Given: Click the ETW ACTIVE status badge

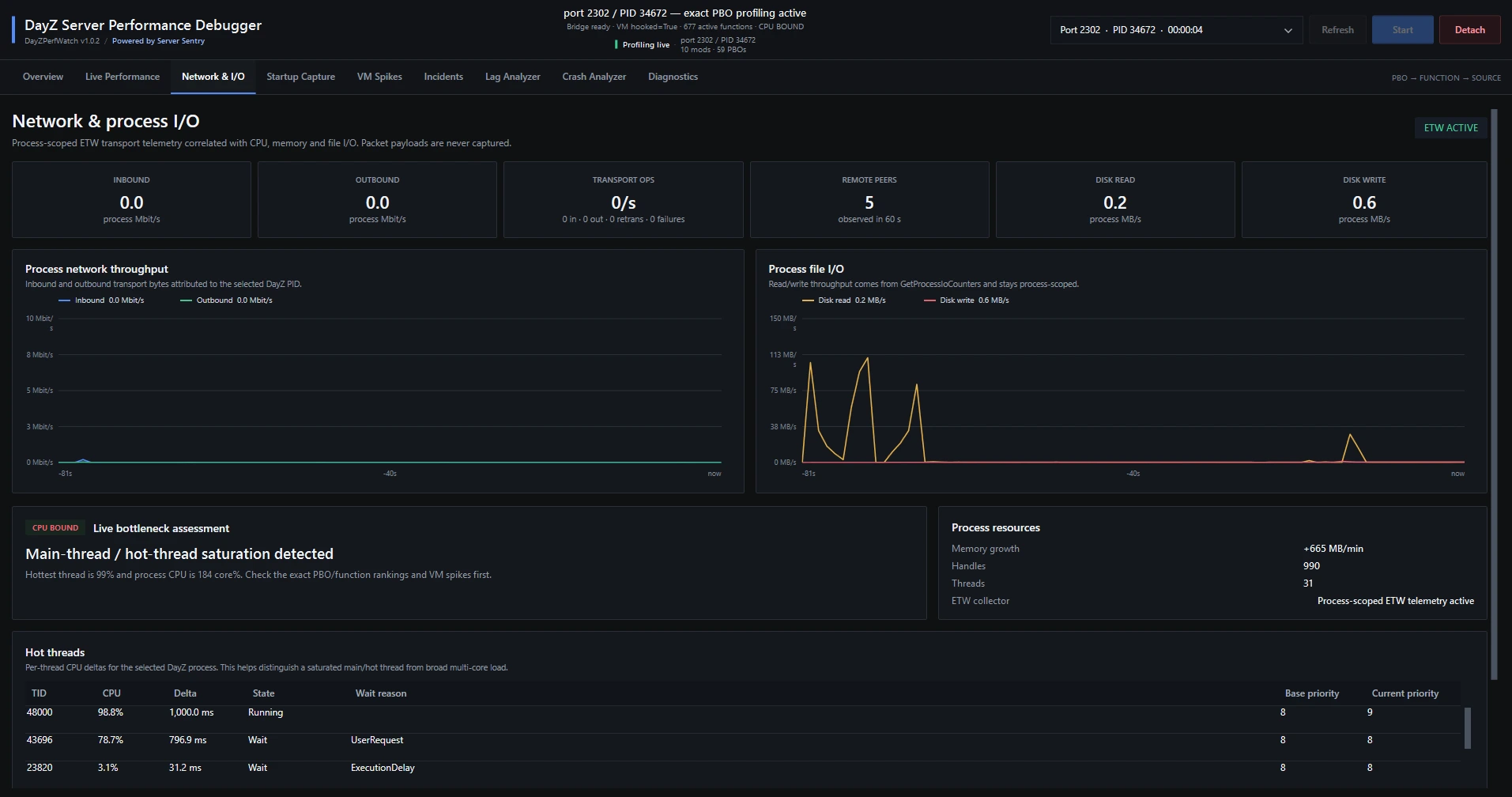Looking at the screenshot, I should tap(1451, 127).
